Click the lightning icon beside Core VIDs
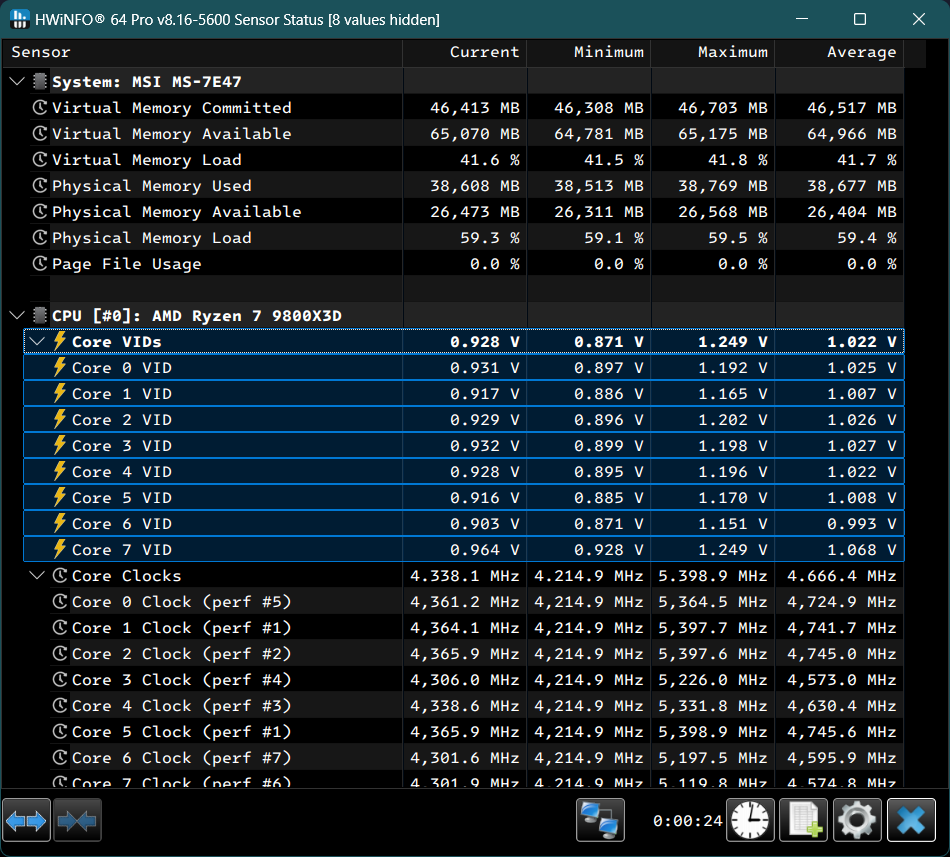The height and width of the screenshot is (857, 950). [x=59, y=341]
